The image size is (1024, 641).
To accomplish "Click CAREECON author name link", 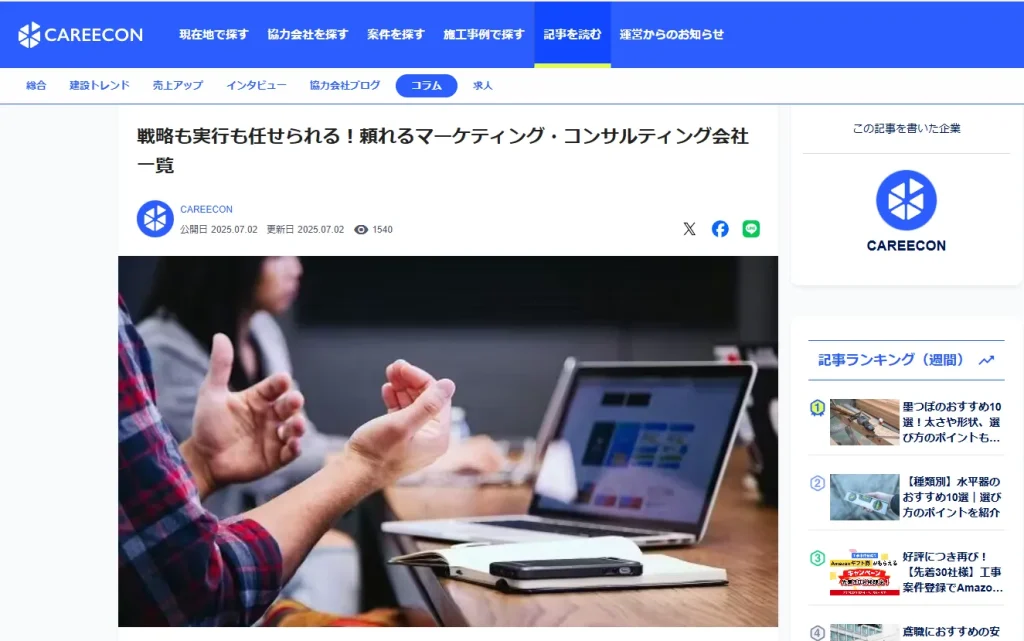I will (x=206, y=210).
